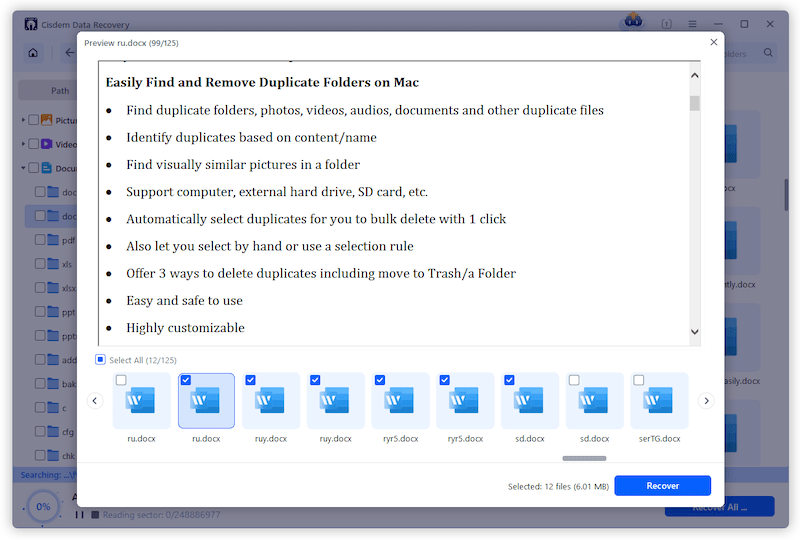Click the preview vertical scrollbar thumb

click(694, 103)
